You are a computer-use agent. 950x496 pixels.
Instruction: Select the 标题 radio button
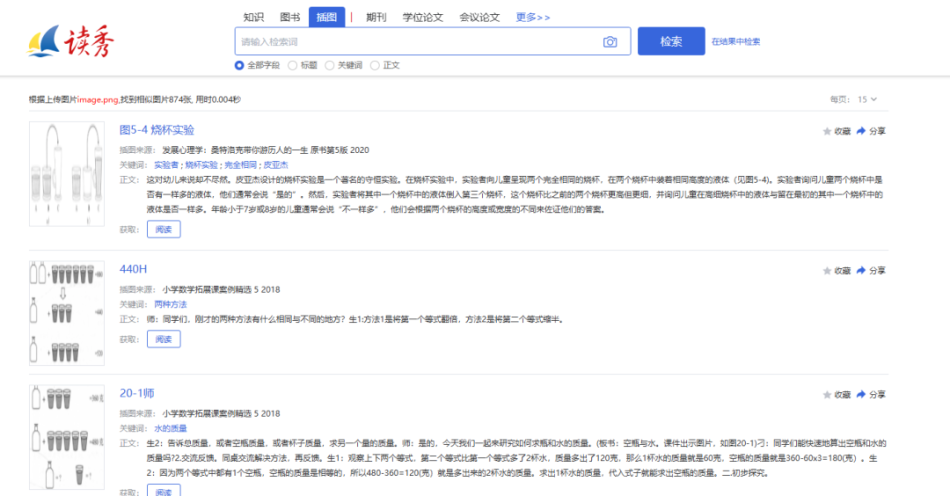pyautogui.click(x=293, y=65)
